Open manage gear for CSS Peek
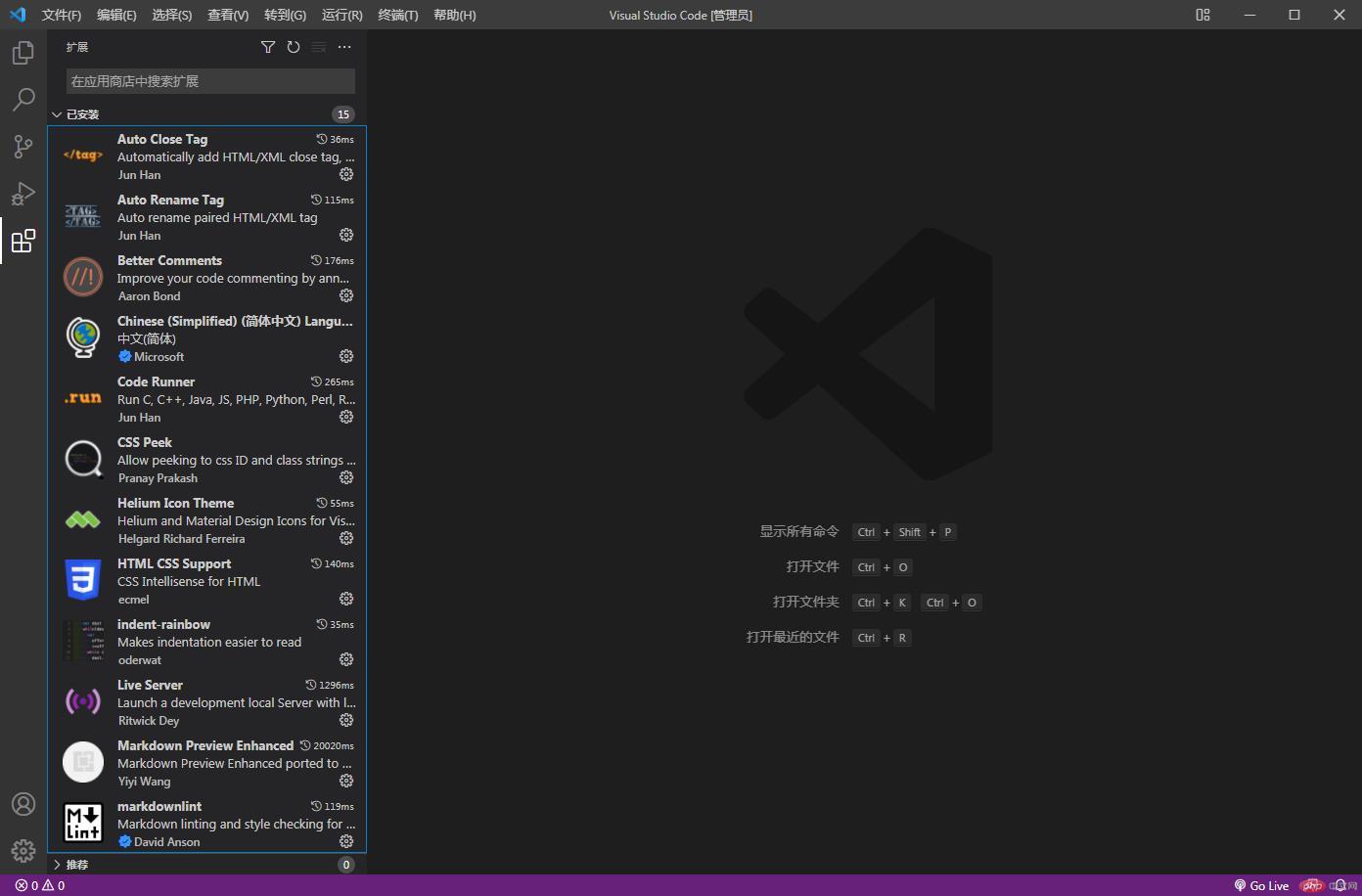 coord(346,477)
